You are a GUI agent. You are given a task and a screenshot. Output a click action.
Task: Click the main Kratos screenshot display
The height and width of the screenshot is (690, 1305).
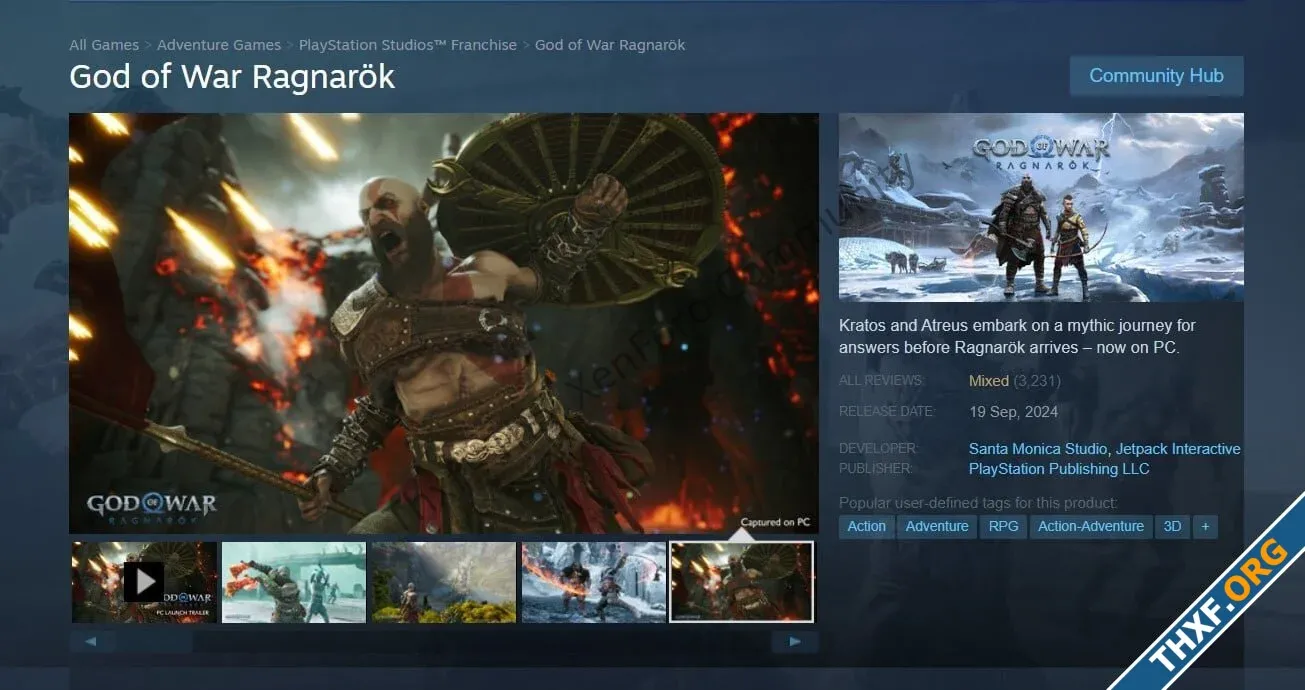point(444,323)
